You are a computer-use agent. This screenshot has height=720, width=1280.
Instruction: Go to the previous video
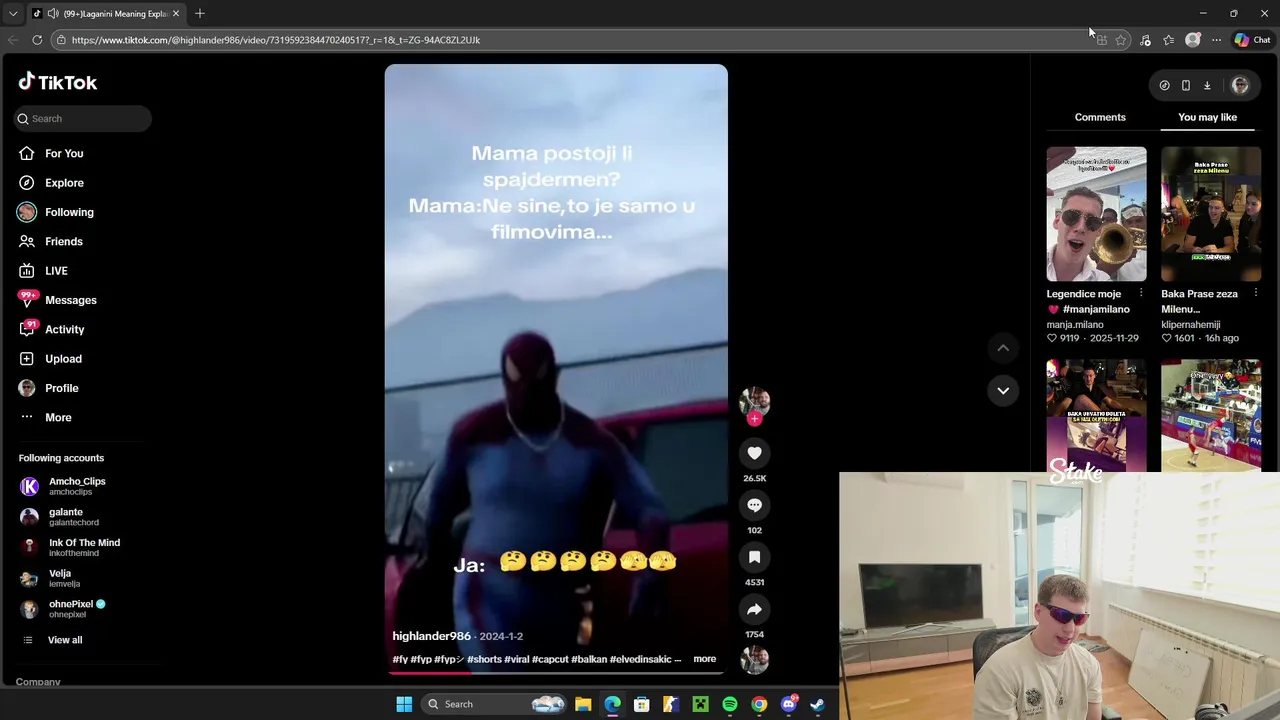tap(1003, 348)
